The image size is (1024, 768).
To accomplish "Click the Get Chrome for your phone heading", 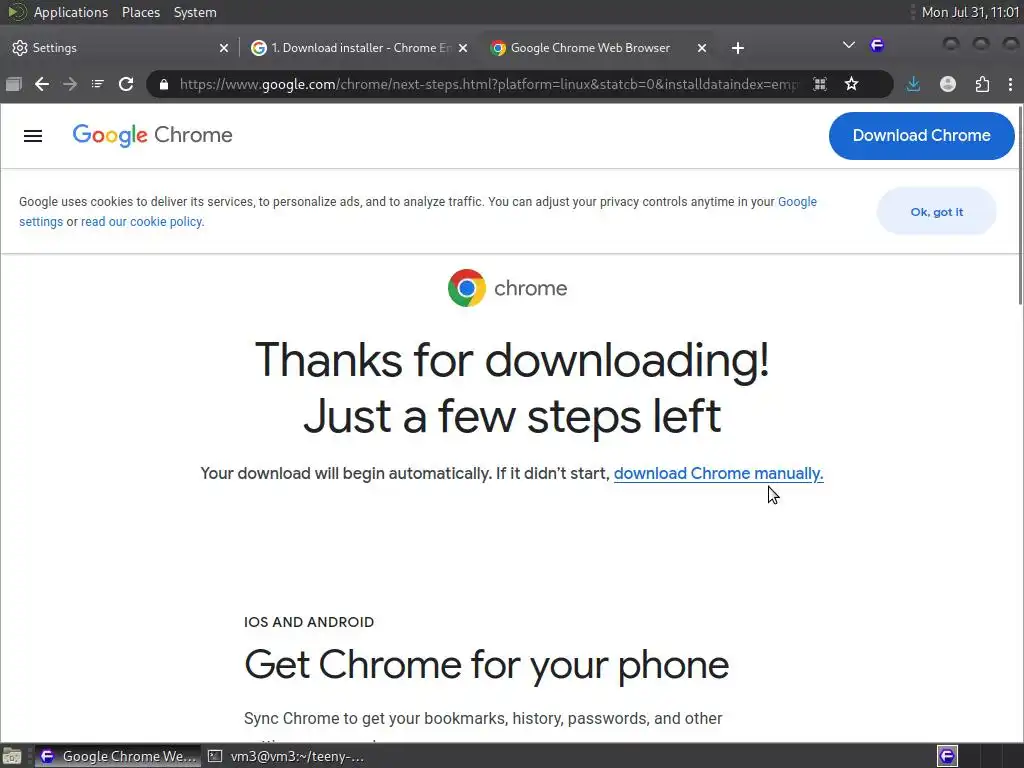I will [487, 665].
